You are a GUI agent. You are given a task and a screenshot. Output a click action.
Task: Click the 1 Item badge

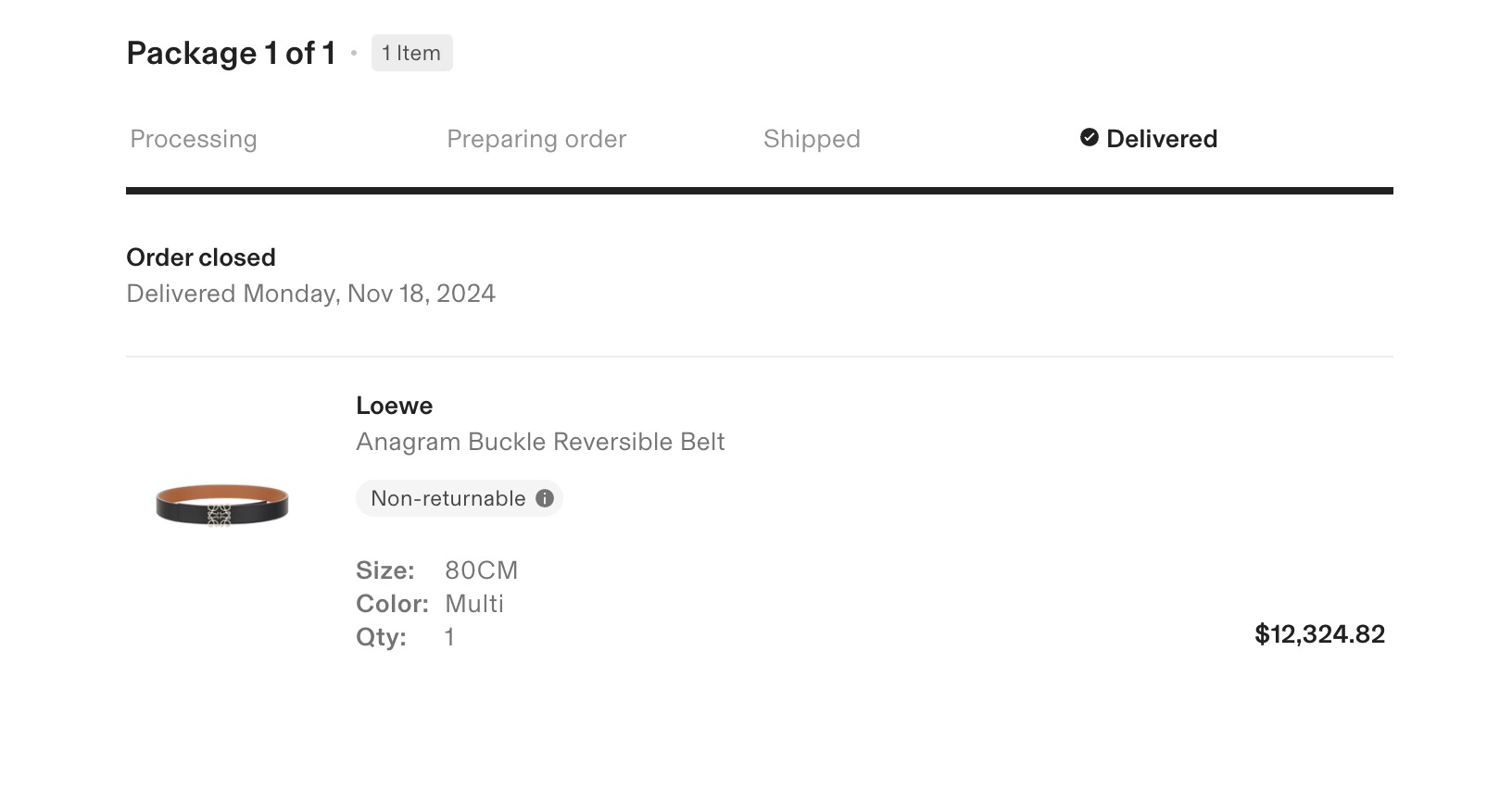(411, 53)
